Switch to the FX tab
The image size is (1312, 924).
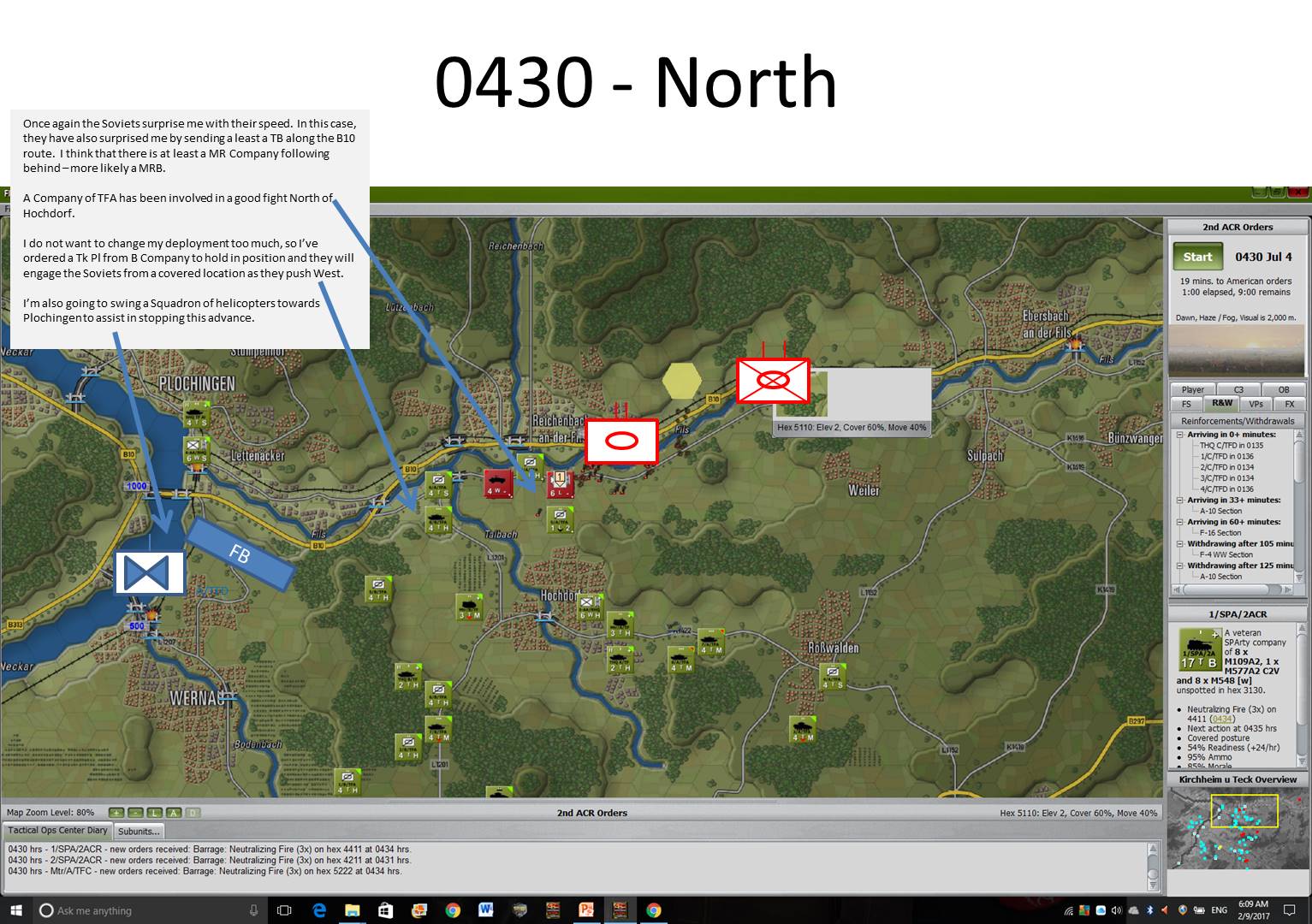click(1289, 404)
